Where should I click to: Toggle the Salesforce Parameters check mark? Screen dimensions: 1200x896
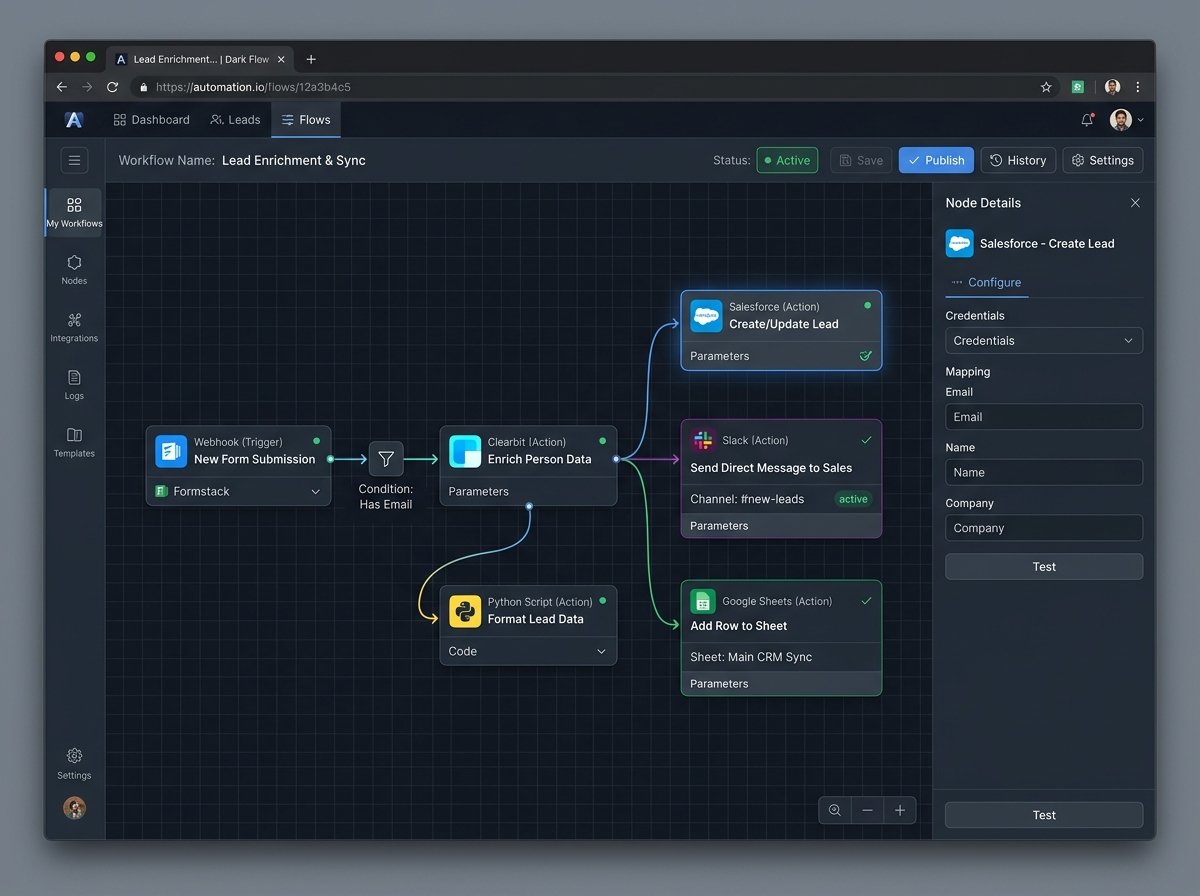(x=866, y=355)
